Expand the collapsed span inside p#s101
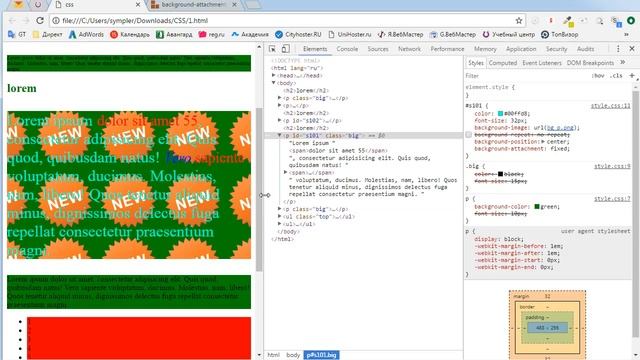Screen dimensions: 640x360 pos(285,173)
